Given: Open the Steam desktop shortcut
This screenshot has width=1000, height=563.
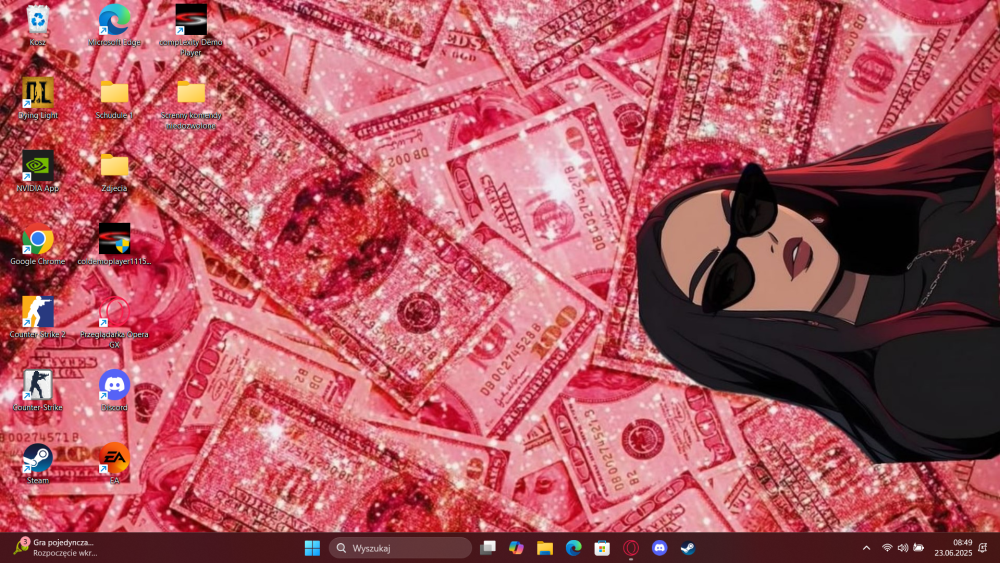Looking at the screenshot, I should tap(38, 464).
